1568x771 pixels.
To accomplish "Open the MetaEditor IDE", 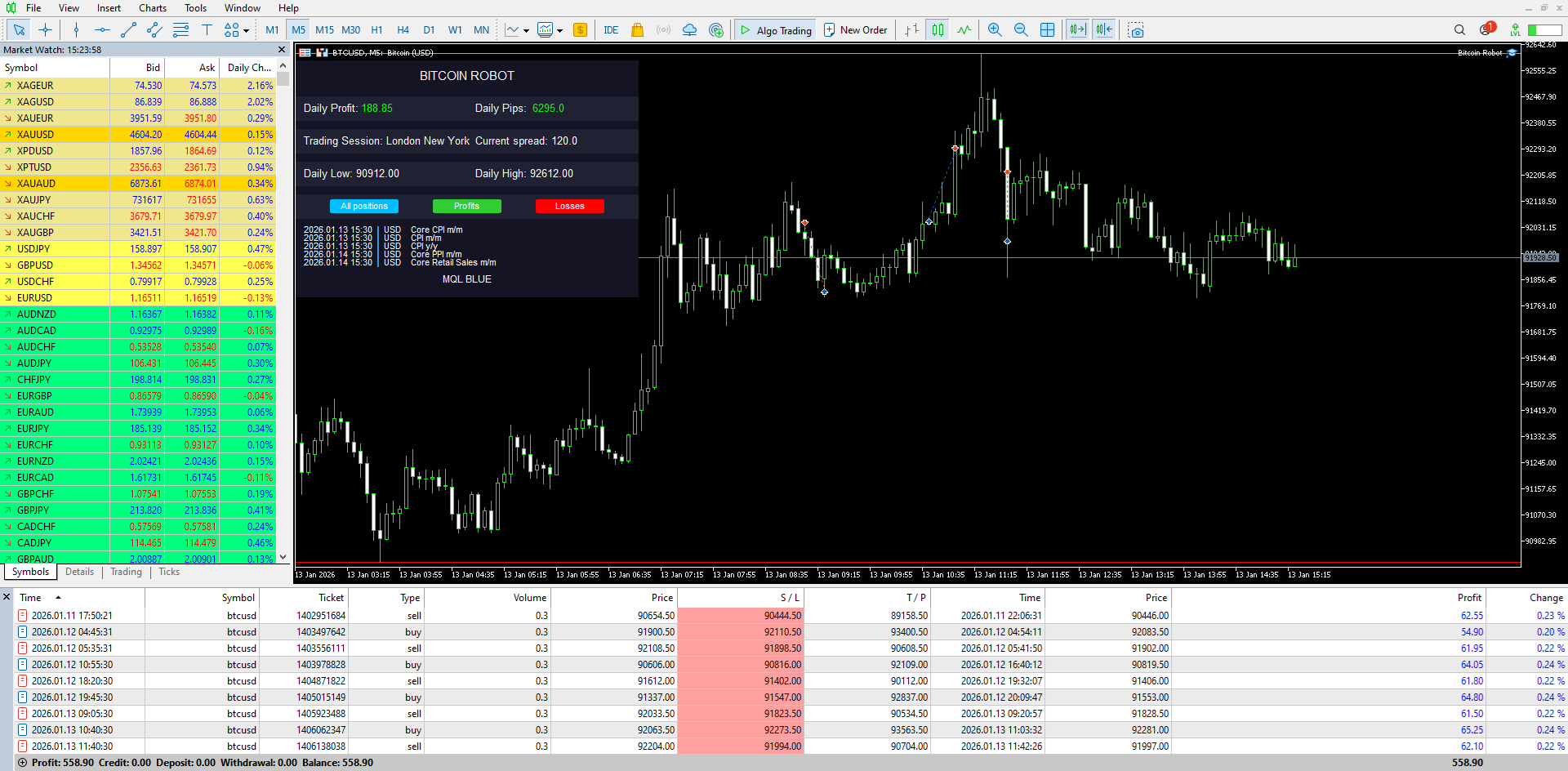I will point(611,30).
